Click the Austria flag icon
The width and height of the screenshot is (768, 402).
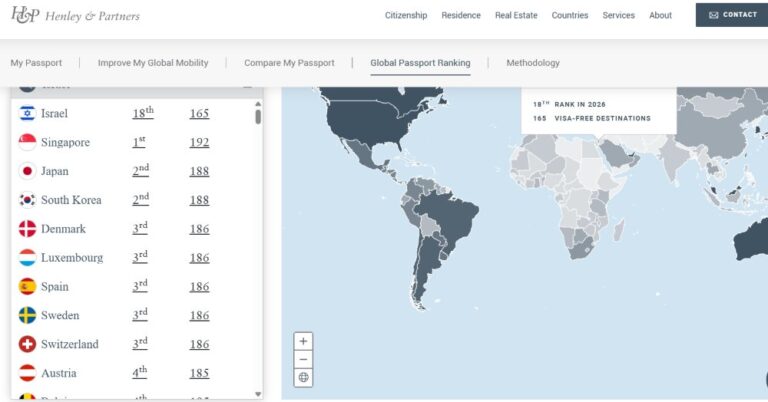pyautogui.click(x=27, y=373)
